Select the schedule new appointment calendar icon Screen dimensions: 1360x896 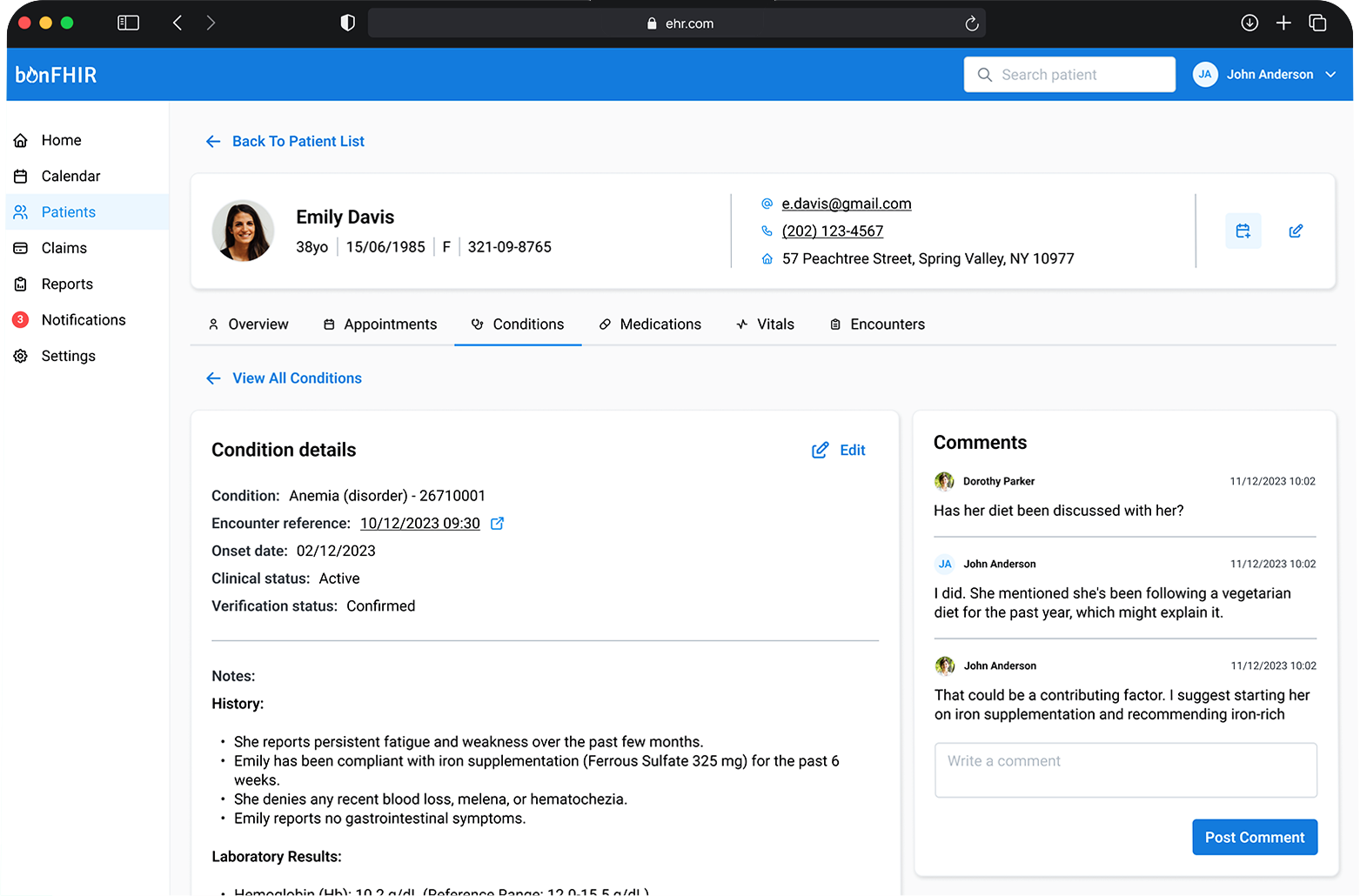(x=1243, y=231)
